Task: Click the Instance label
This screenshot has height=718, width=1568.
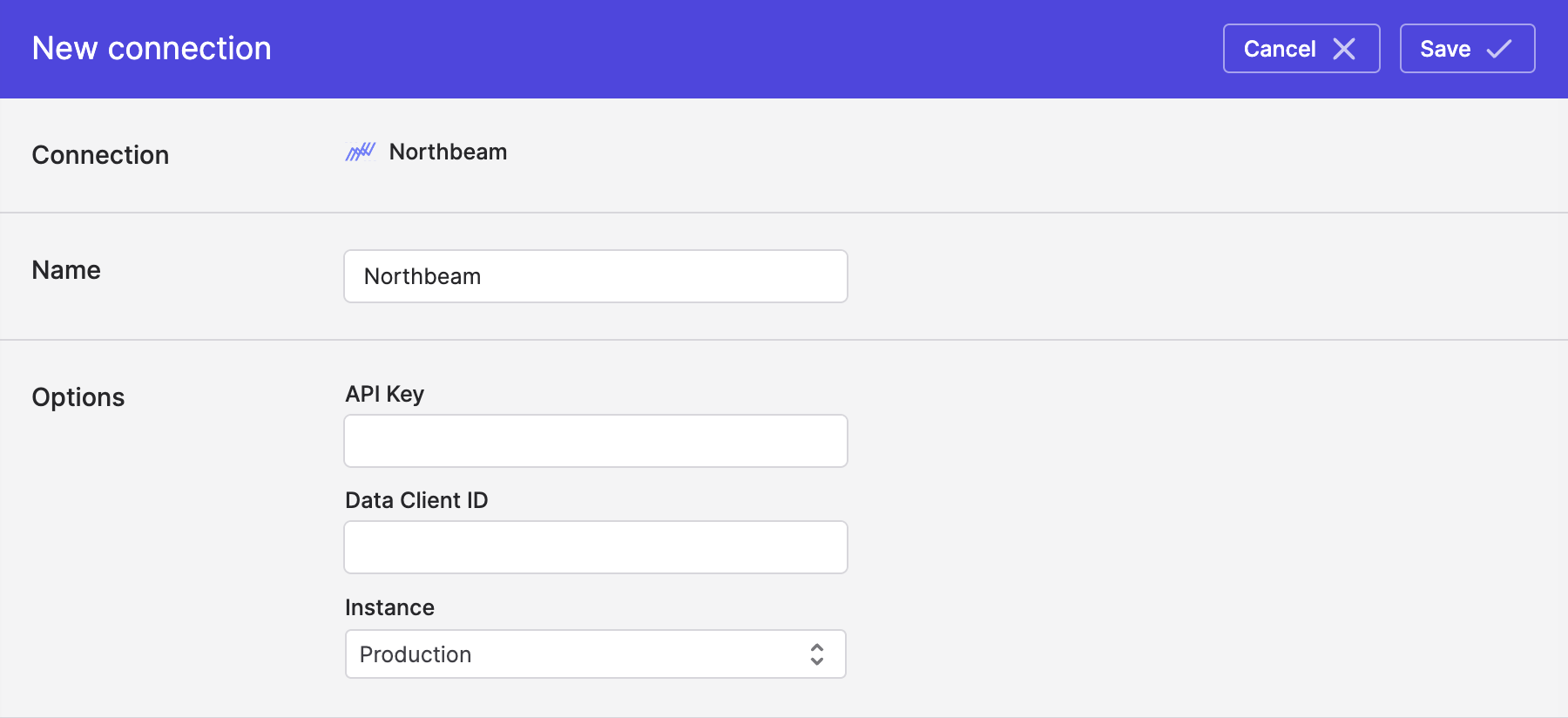Action: click(x=389, y=607)
